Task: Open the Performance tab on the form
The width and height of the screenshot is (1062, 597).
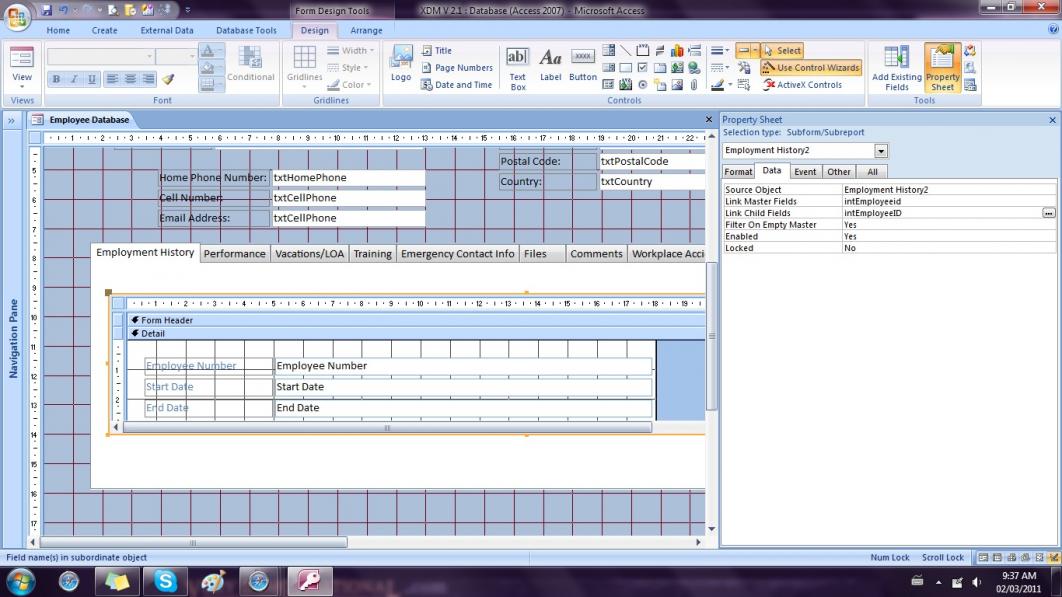Action: click(x=235, y=254)
